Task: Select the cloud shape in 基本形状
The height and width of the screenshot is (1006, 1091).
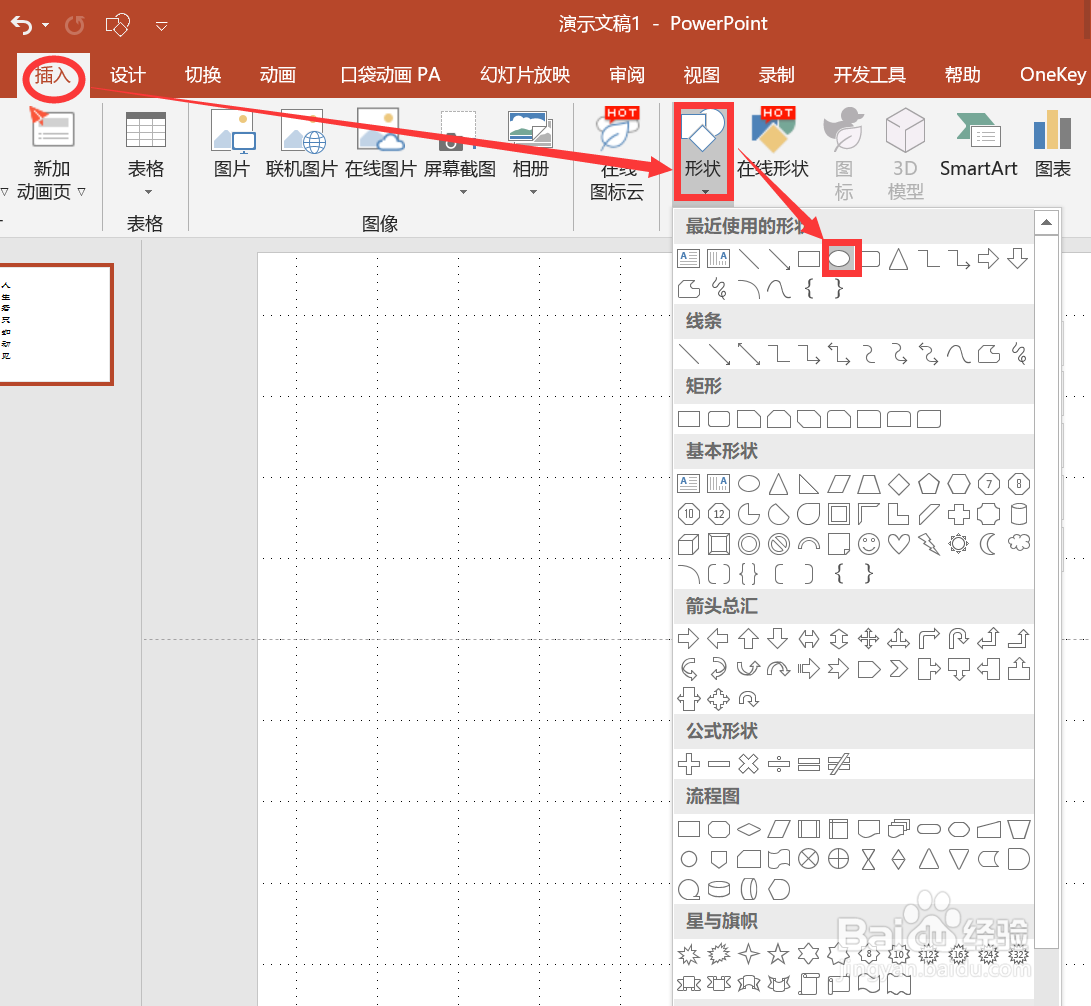Action: pos(1019,543)
